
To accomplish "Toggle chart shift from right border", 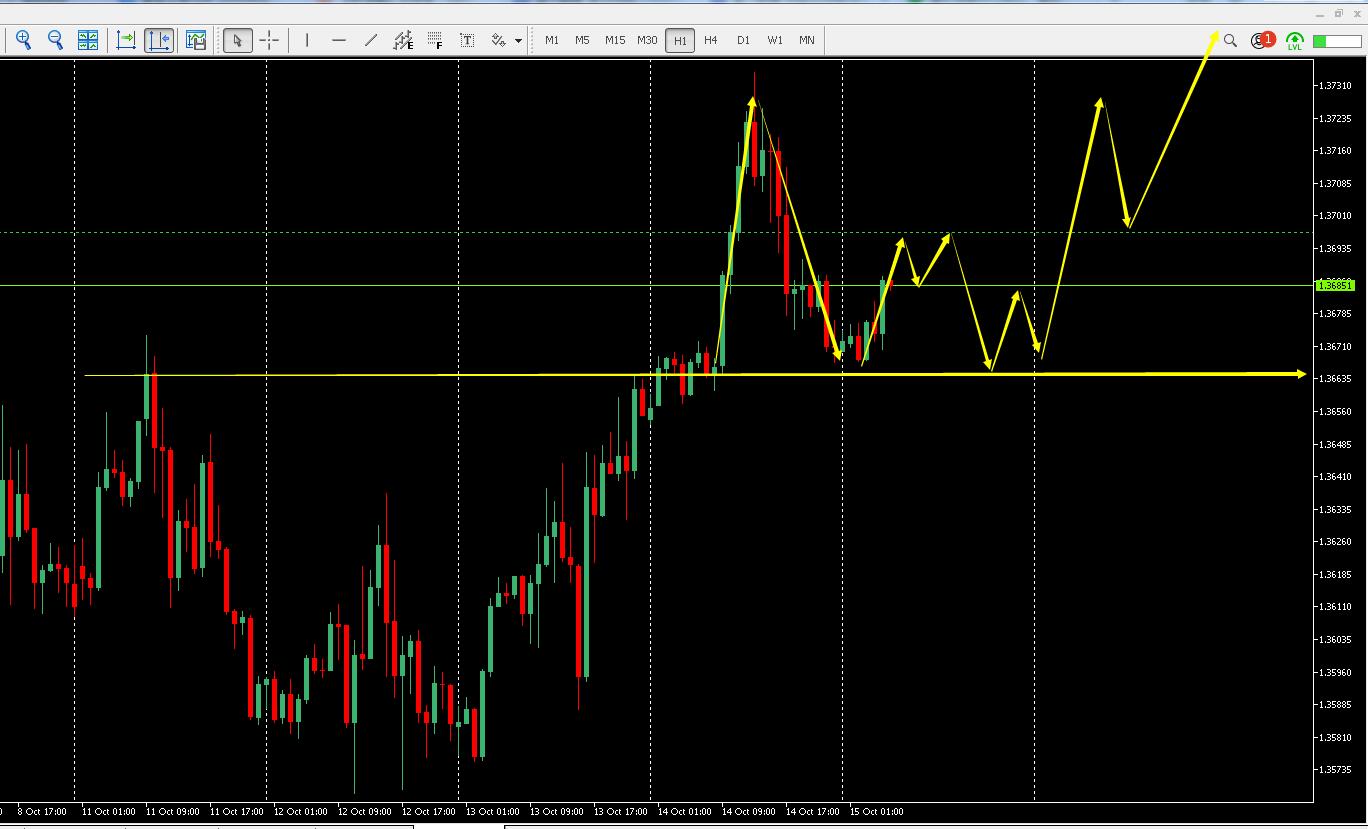I will [x=159, y=40].
